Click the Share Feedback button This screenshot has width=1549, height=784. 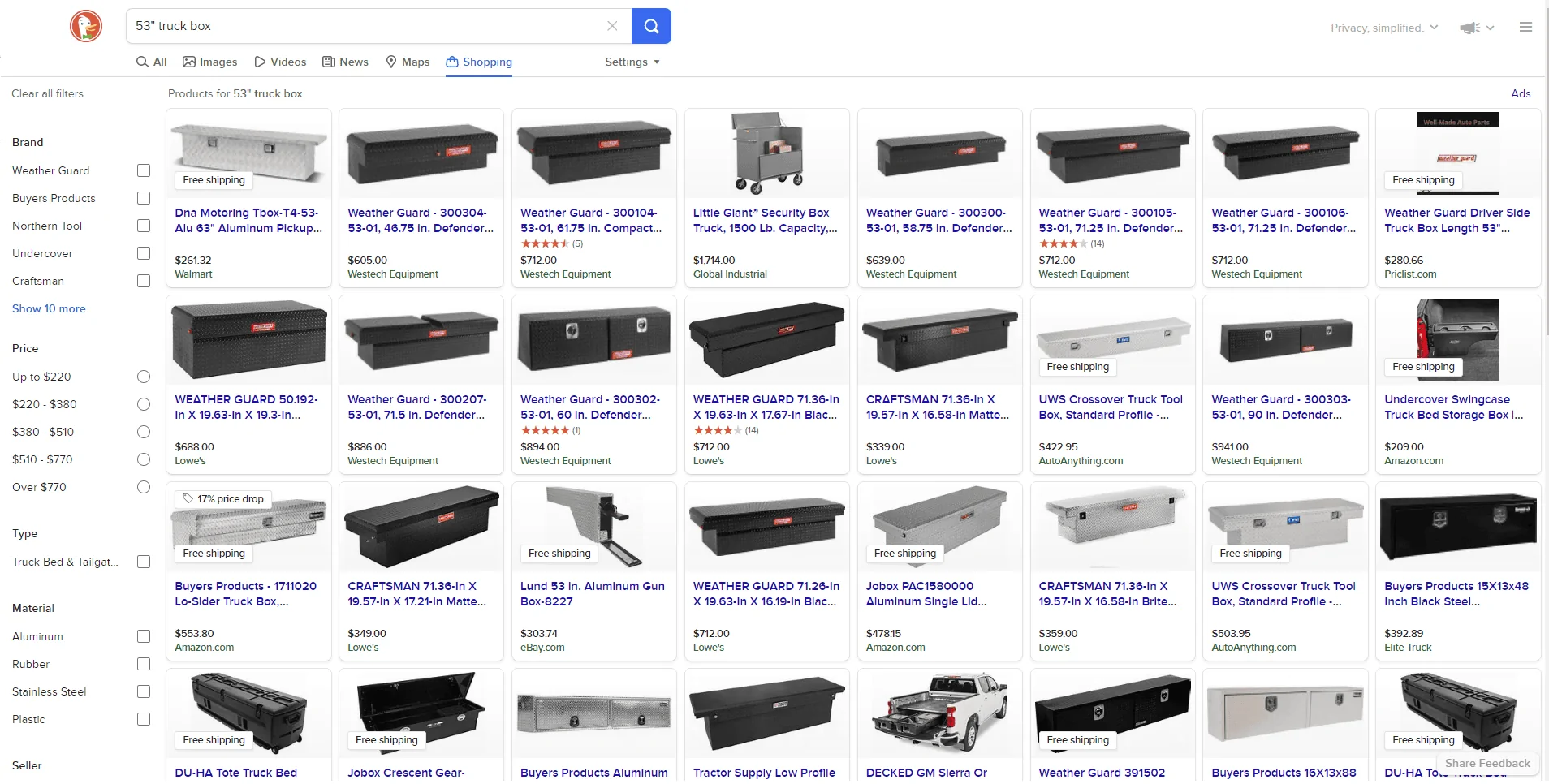pyautogui.click(x=1487, y=763)
